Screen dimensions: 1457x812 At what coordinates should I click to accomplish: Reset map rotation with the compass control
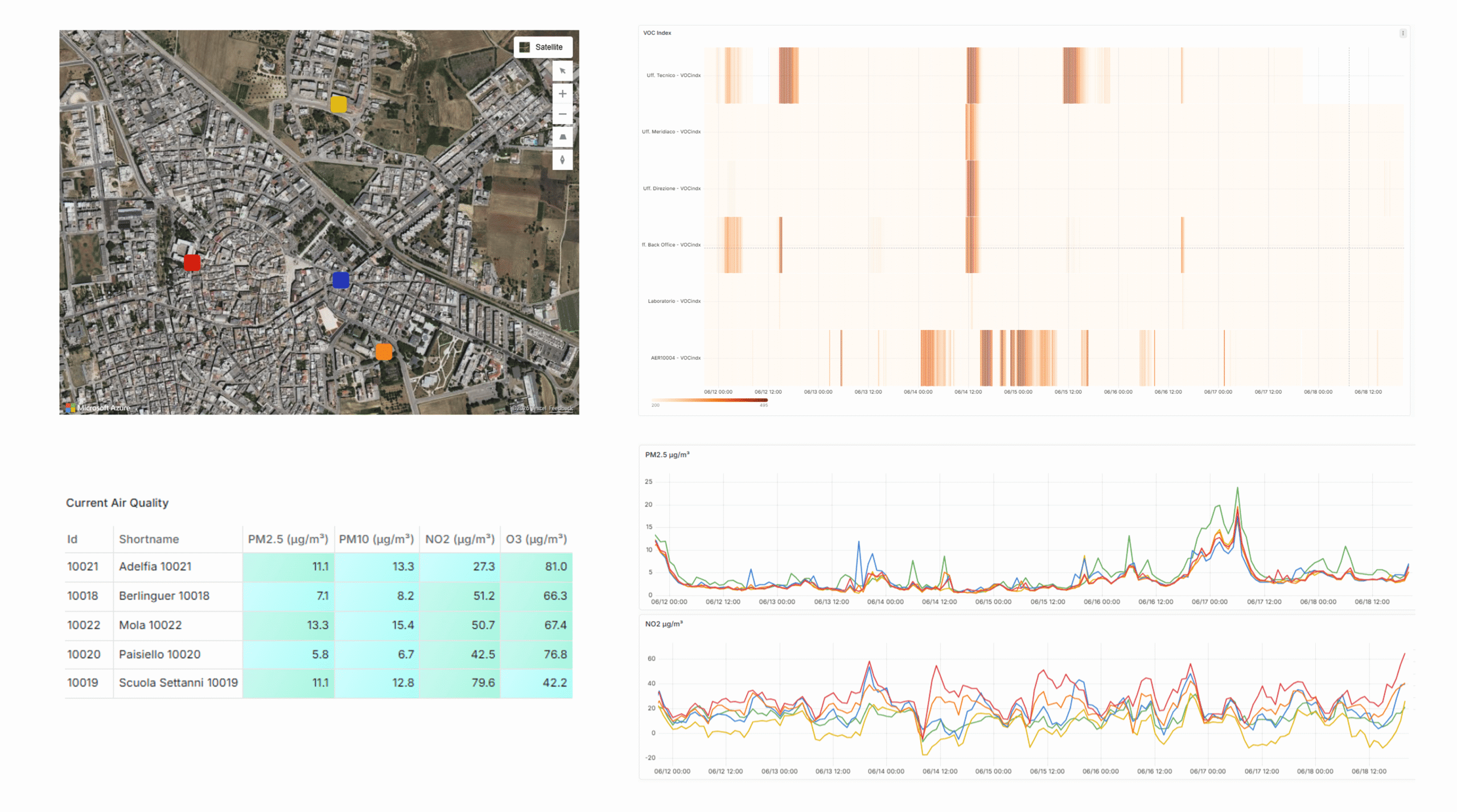(x=562, y=159)
